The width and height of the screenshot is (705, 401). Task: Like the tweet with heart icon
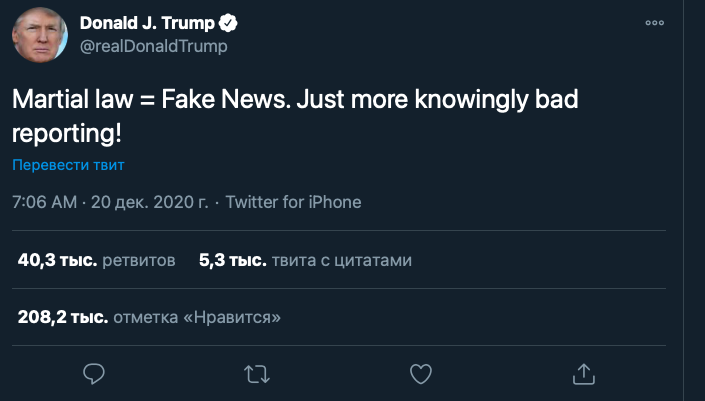421,373
